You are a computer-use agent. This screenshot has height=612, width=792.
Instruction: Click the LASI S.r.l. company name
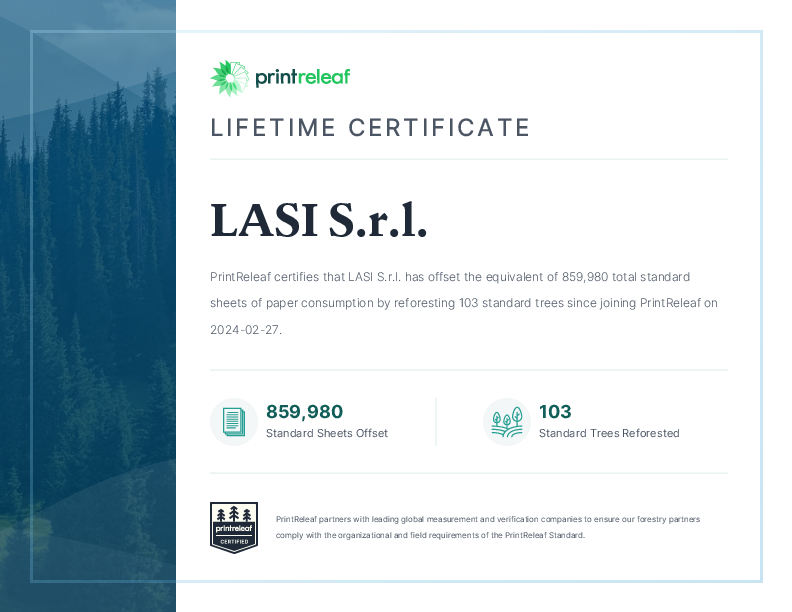pos(319,221)
